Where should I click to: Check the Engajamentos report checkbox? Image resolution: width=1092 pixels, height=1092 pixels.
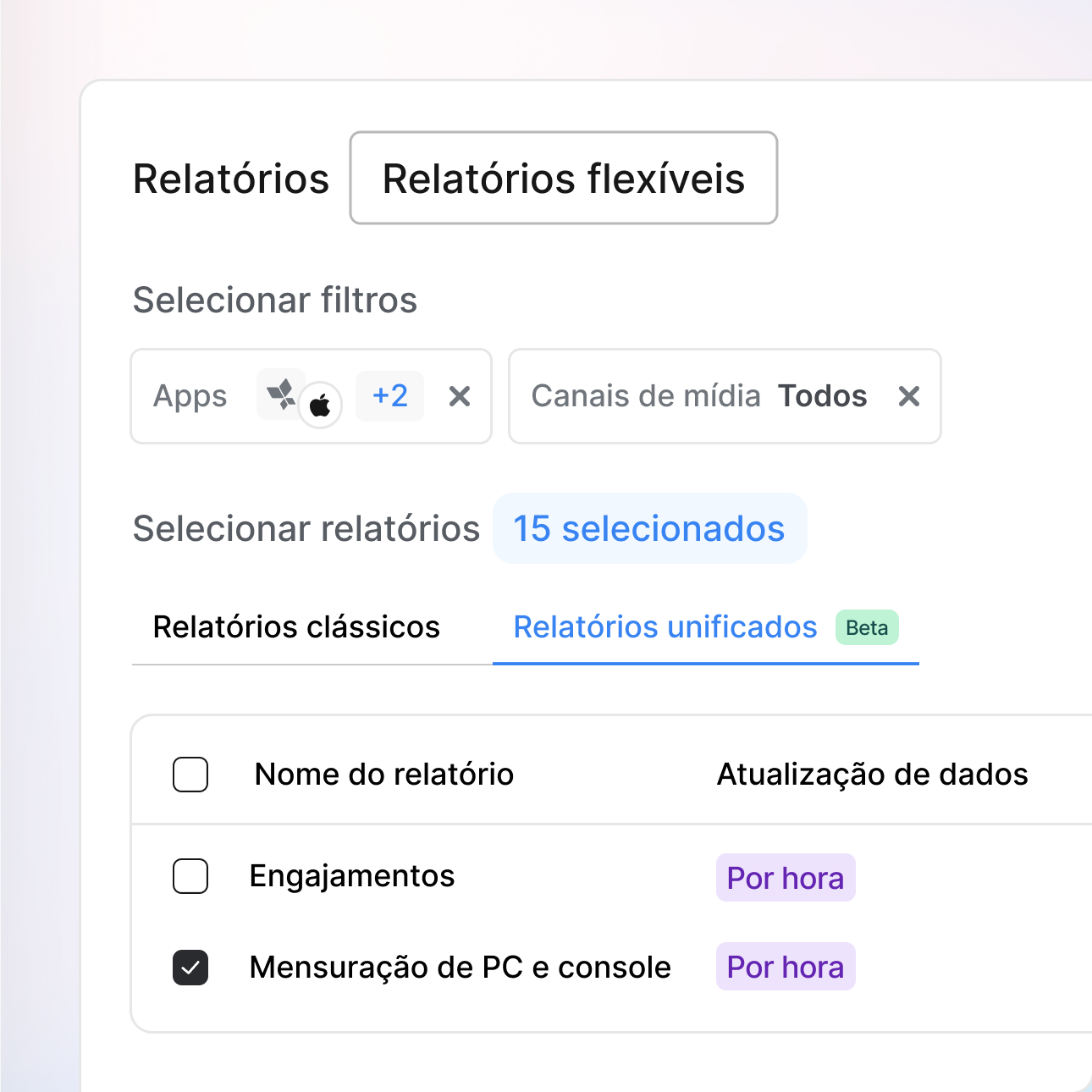tap(190, 876)
